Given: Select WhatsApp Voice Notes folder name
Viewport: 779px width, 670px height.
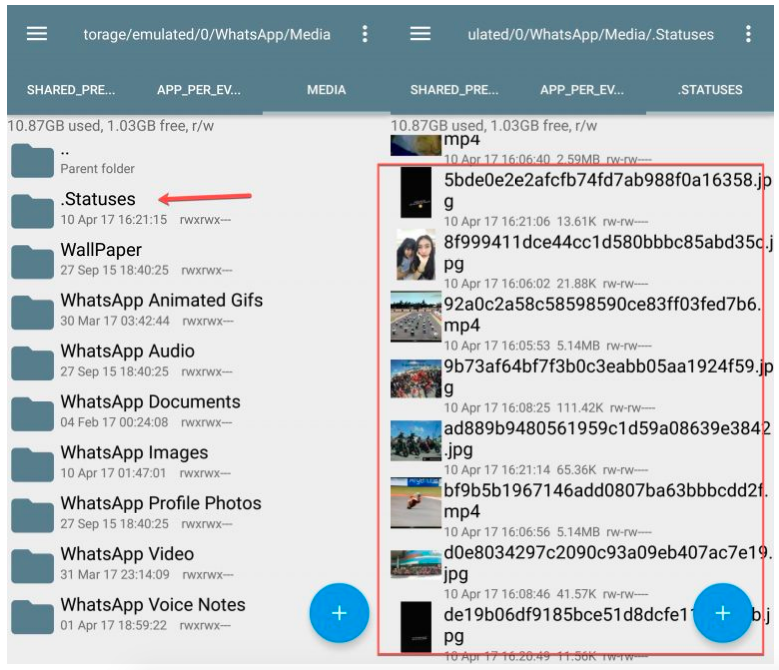Looking at the screenshot, I should pyautogui.click(x=153, y=604).
